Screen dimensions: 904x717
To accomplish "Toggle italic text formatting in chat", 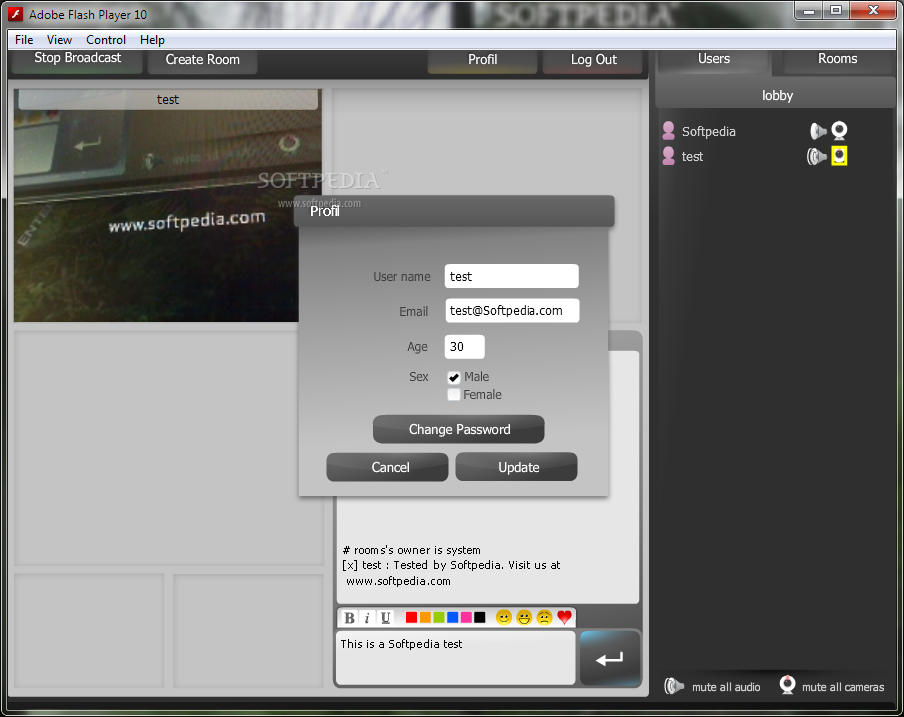I will 367,618.
